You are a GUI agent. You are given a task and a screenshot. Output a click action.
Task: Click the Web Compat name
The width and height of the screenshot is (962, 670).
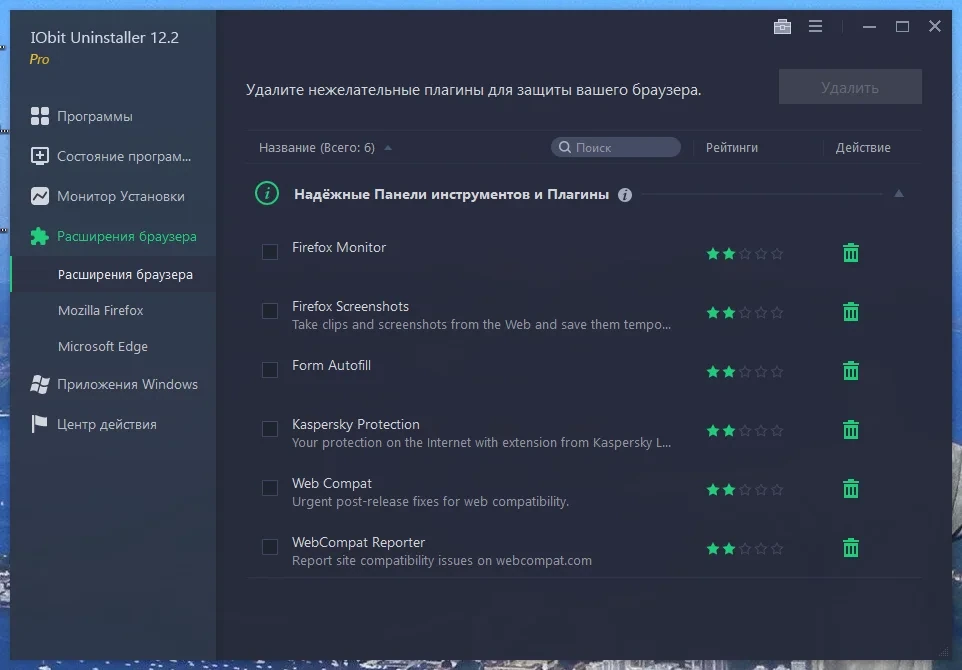(x=332, y=483)
